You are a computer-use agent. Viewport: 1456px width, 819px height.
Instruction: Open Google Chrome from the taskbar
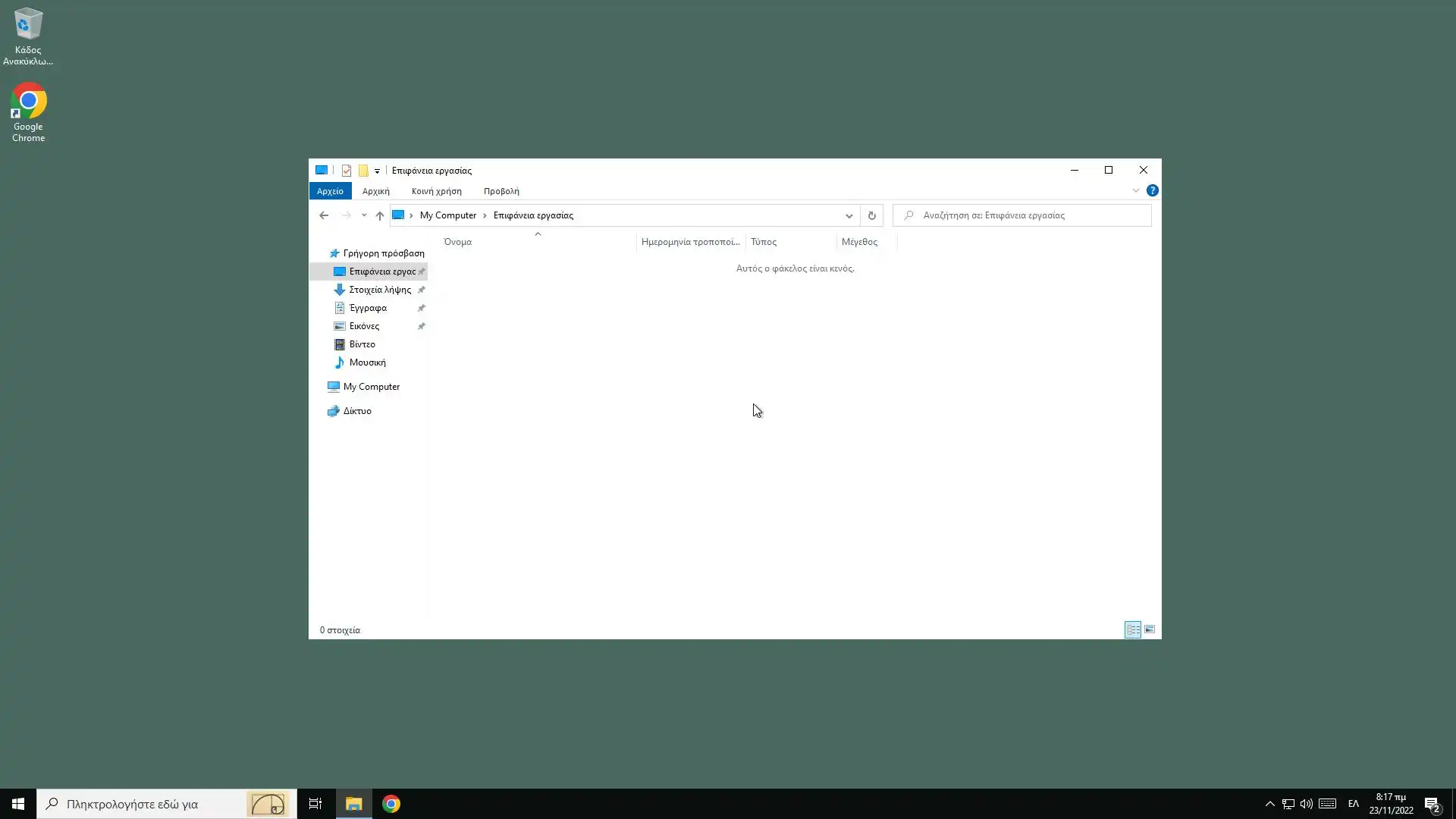pyautogui.click(x=391, y=804)
